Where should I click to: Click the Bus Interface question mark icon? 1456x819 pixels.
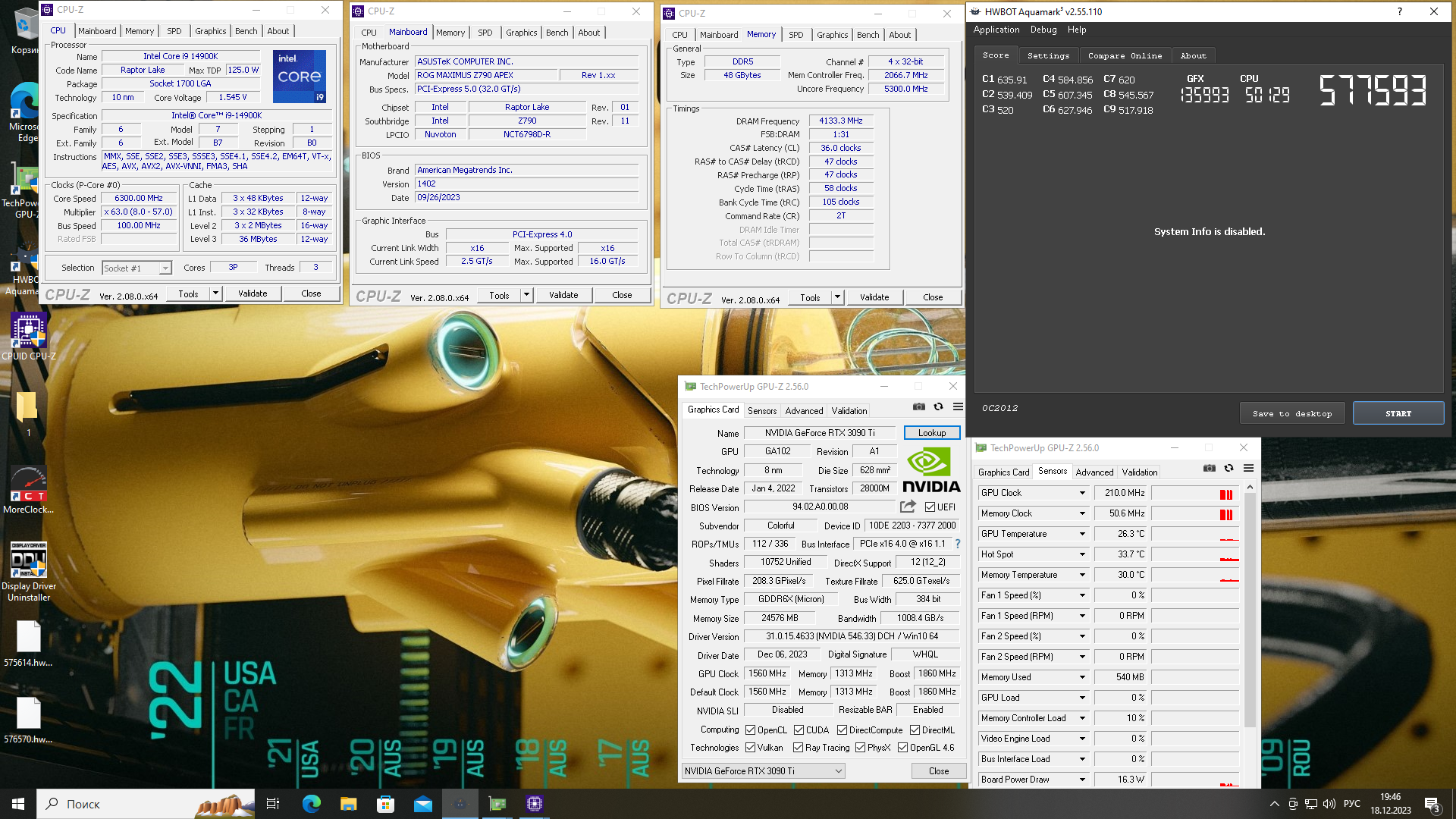[x=958, y=544]
